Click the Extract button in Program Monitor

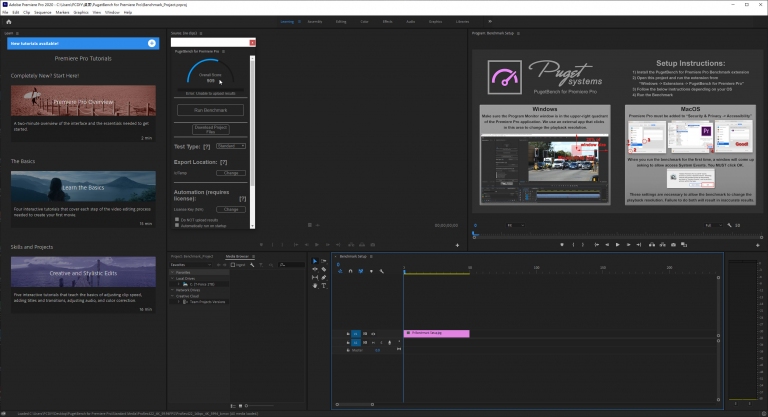pos(663,245)
